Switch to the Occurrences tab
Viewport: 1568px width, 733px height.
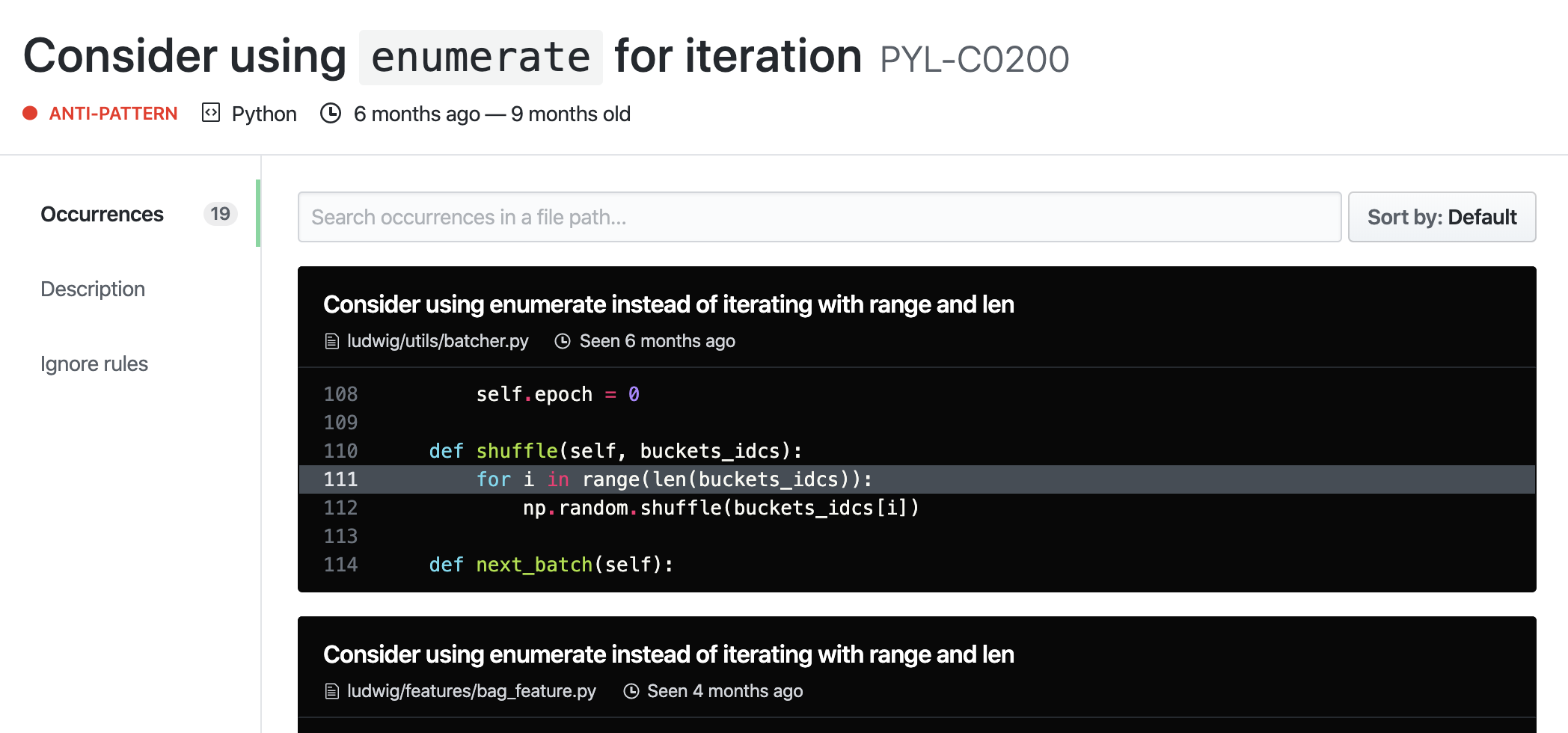[102, 214]
